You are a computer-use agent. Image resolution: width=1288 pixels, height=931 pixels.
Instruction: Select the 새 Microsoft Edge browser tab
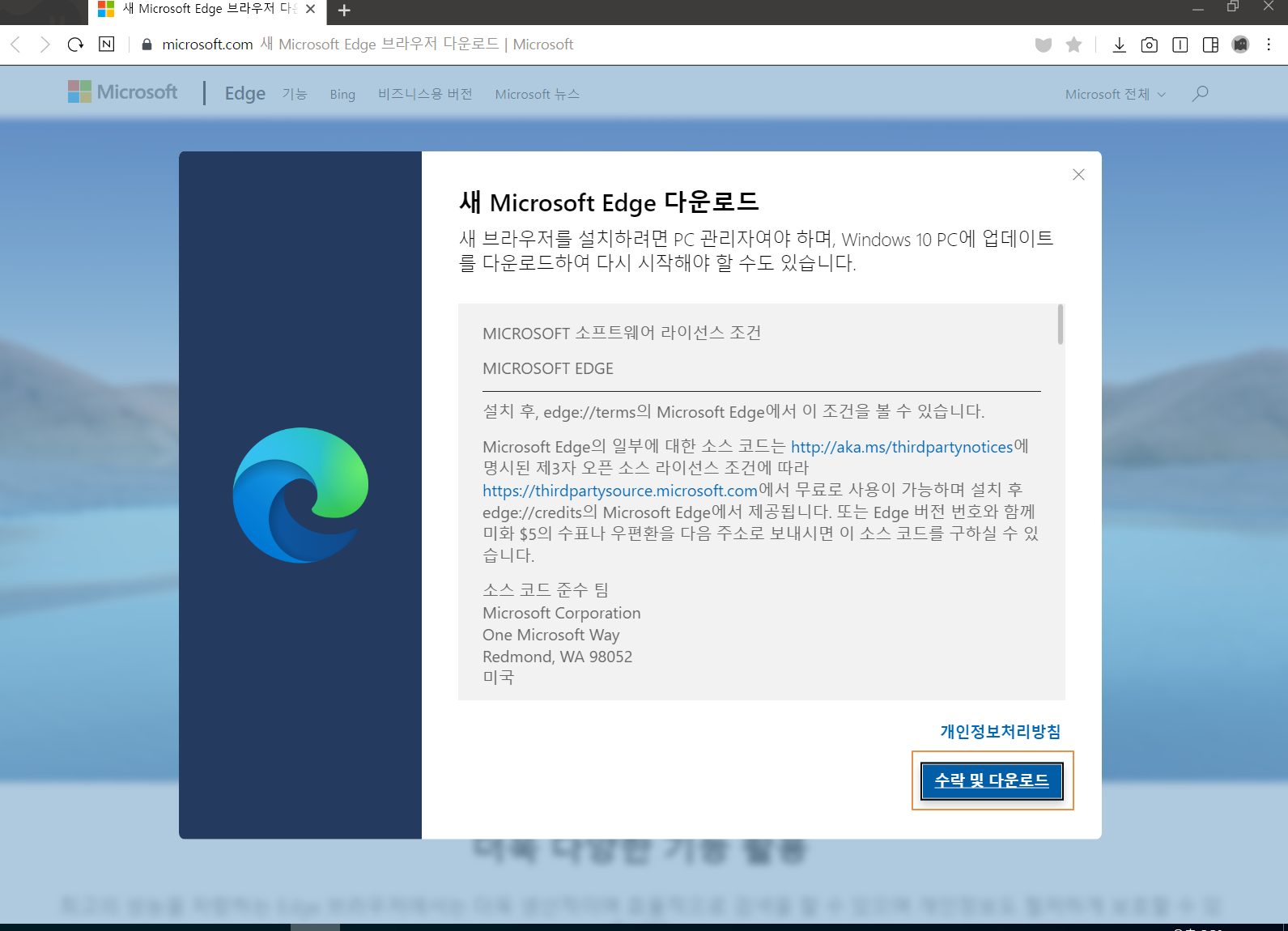(207, 11)
